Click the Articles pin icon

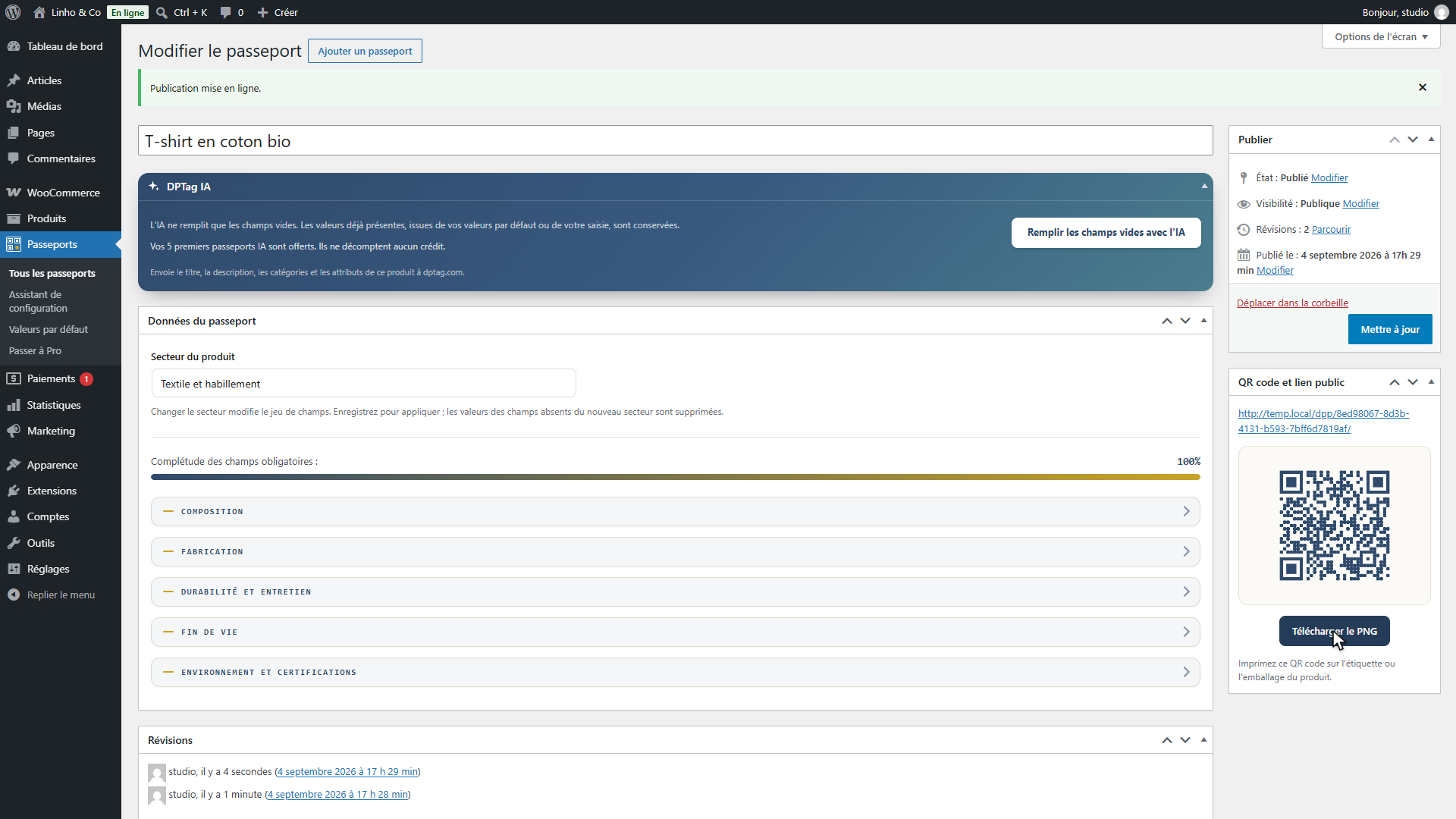(14, 80)
